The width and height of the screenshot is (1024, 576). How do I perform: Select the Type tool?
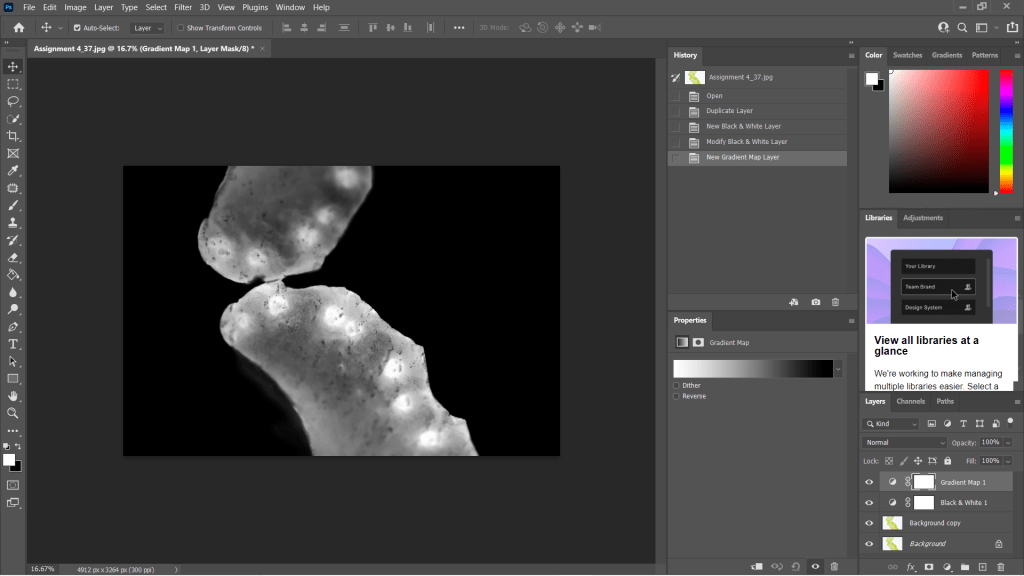click(13, 344)
